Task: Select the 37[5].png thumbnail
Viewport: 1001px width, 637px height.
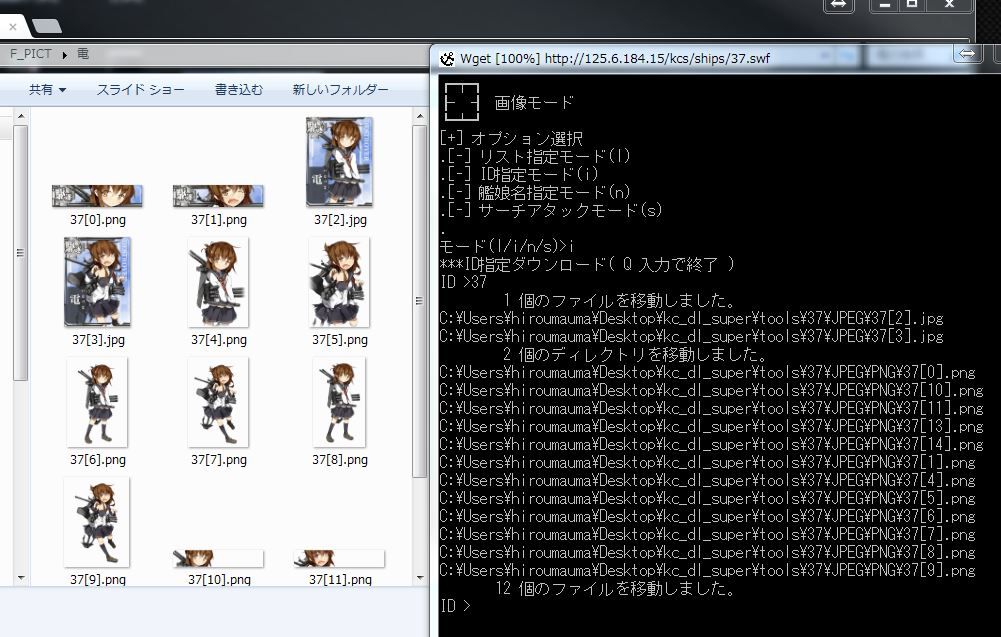Action: [x=339, y=281]
